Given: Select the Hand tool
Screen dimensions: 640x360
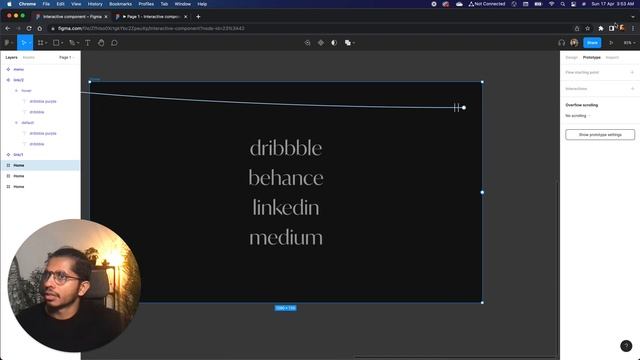Looking at the screenshot, I should (101, 43).
